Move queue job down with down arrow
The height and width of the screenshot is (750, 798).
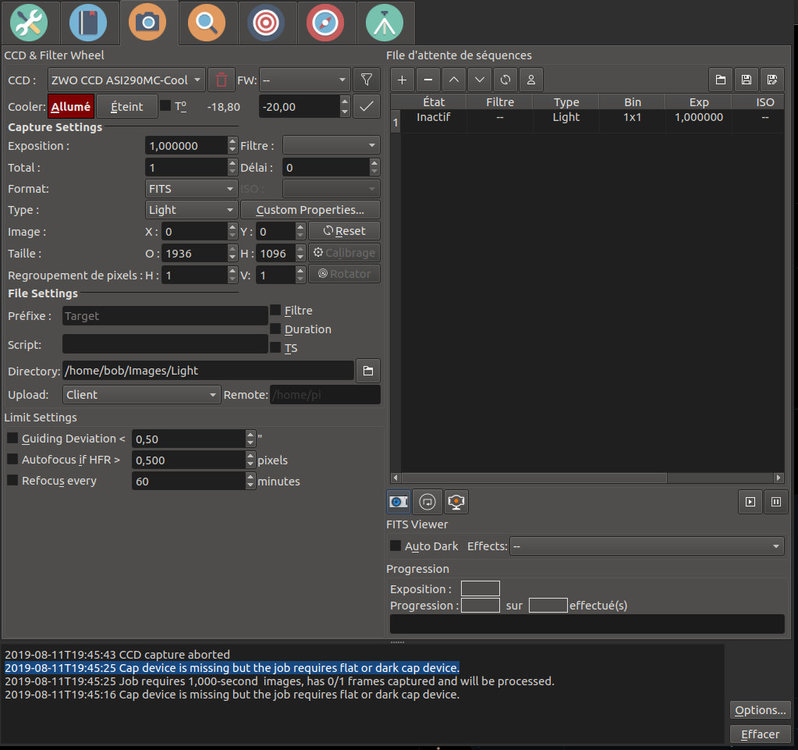(x=479, y=80)
